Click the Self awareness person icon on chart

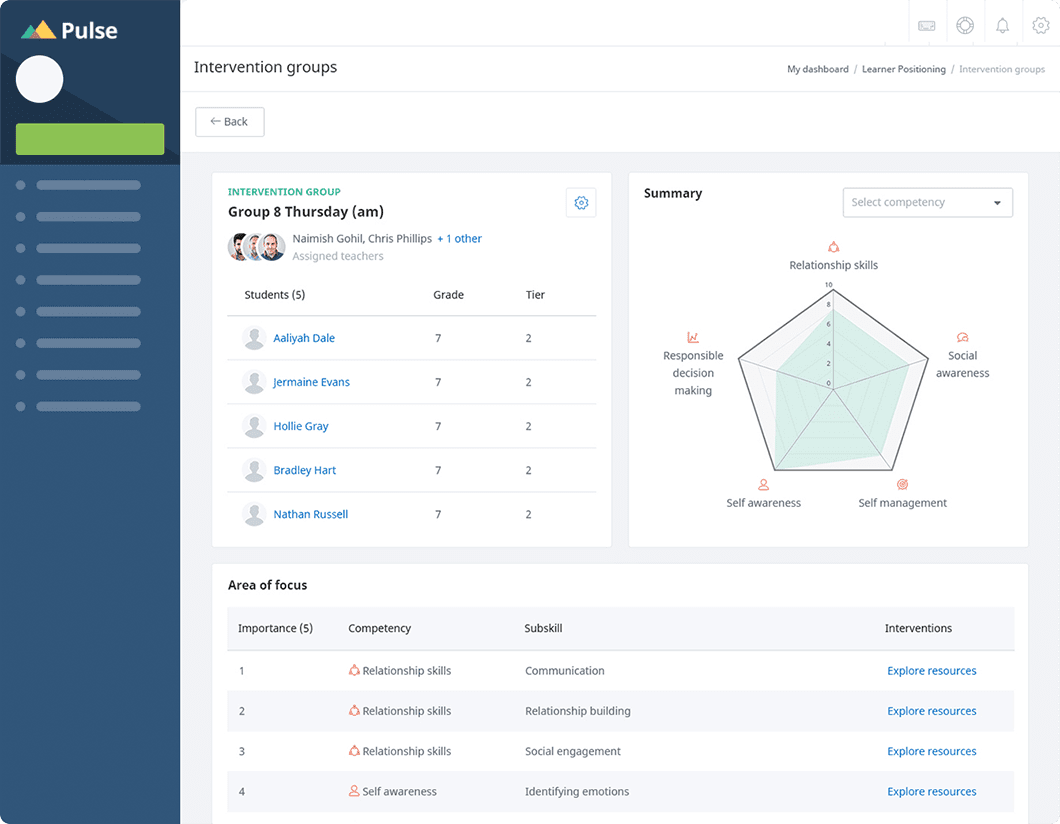tap(763, 485)
